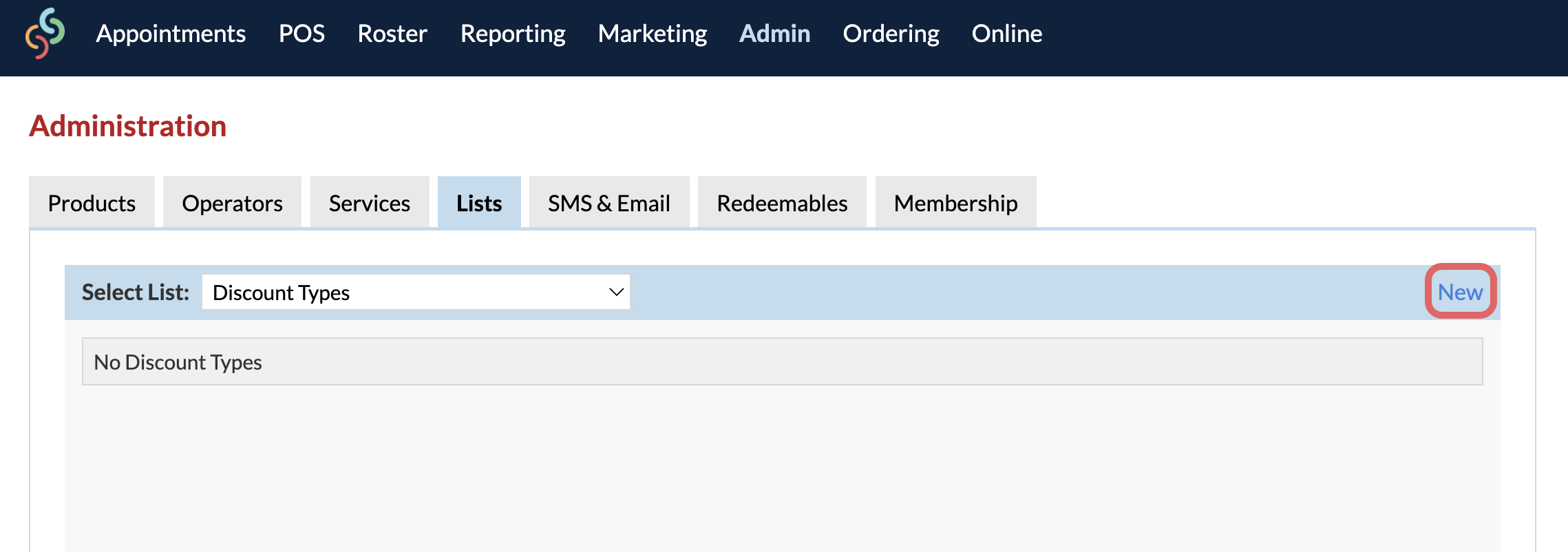The image size is (1568, 552).
Task: Navigate to the Online menu
Action: click(x=1006, y=34)
